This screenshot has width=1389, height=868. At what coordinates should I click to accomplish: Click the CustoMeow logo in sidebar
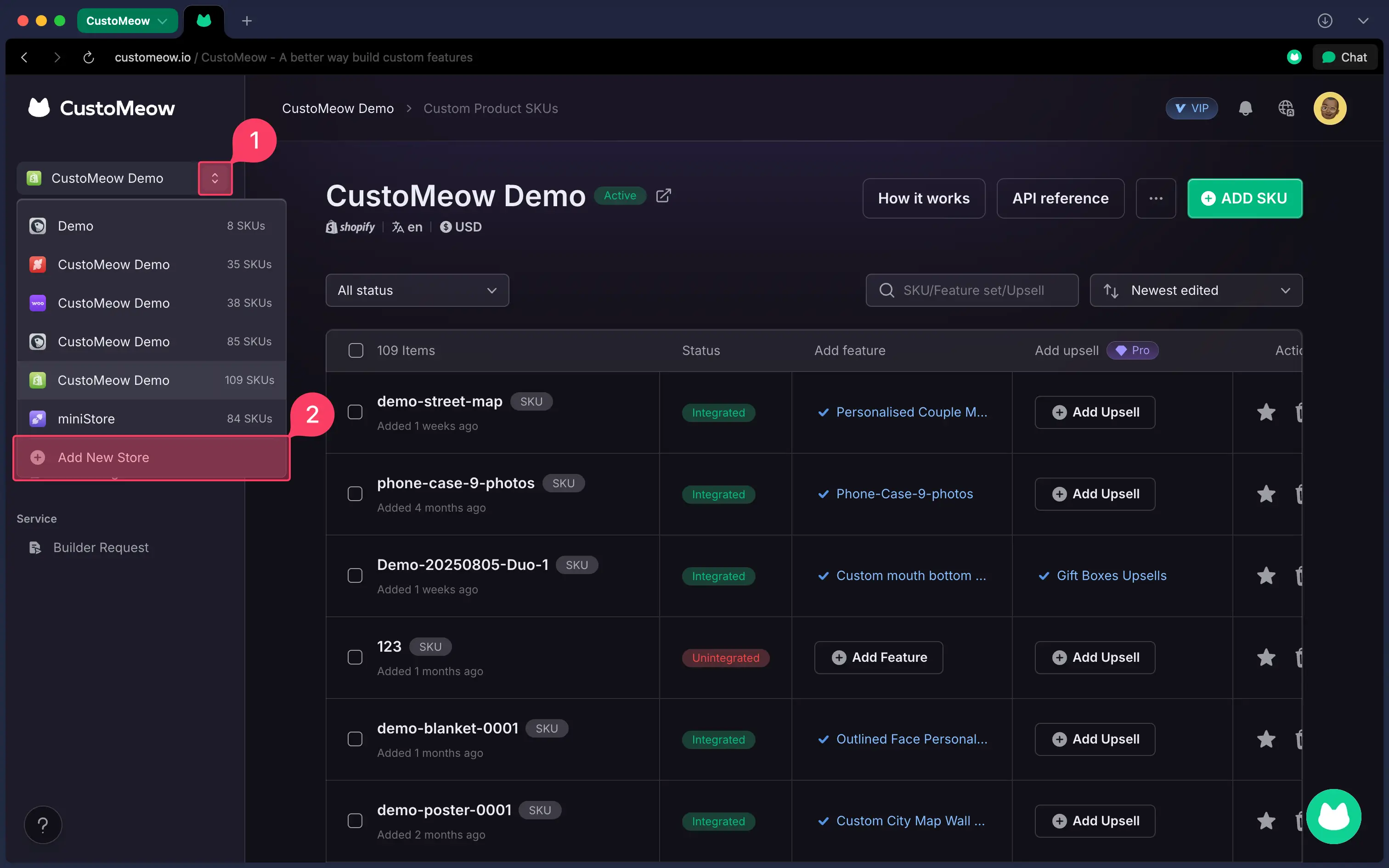click(x=102, y=108)
